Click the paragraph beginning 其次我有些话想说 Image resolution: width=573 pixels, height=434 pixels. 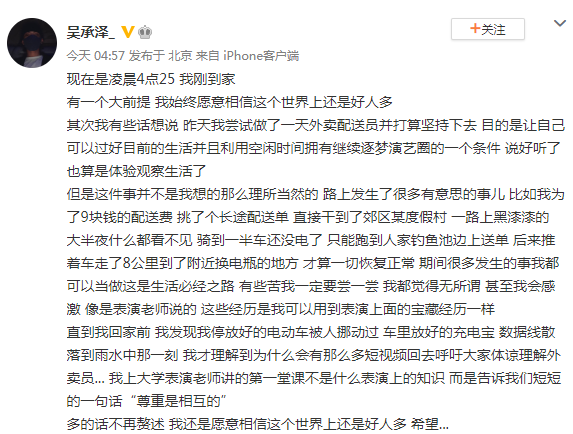pyautogui.click(x=316, y=148)
